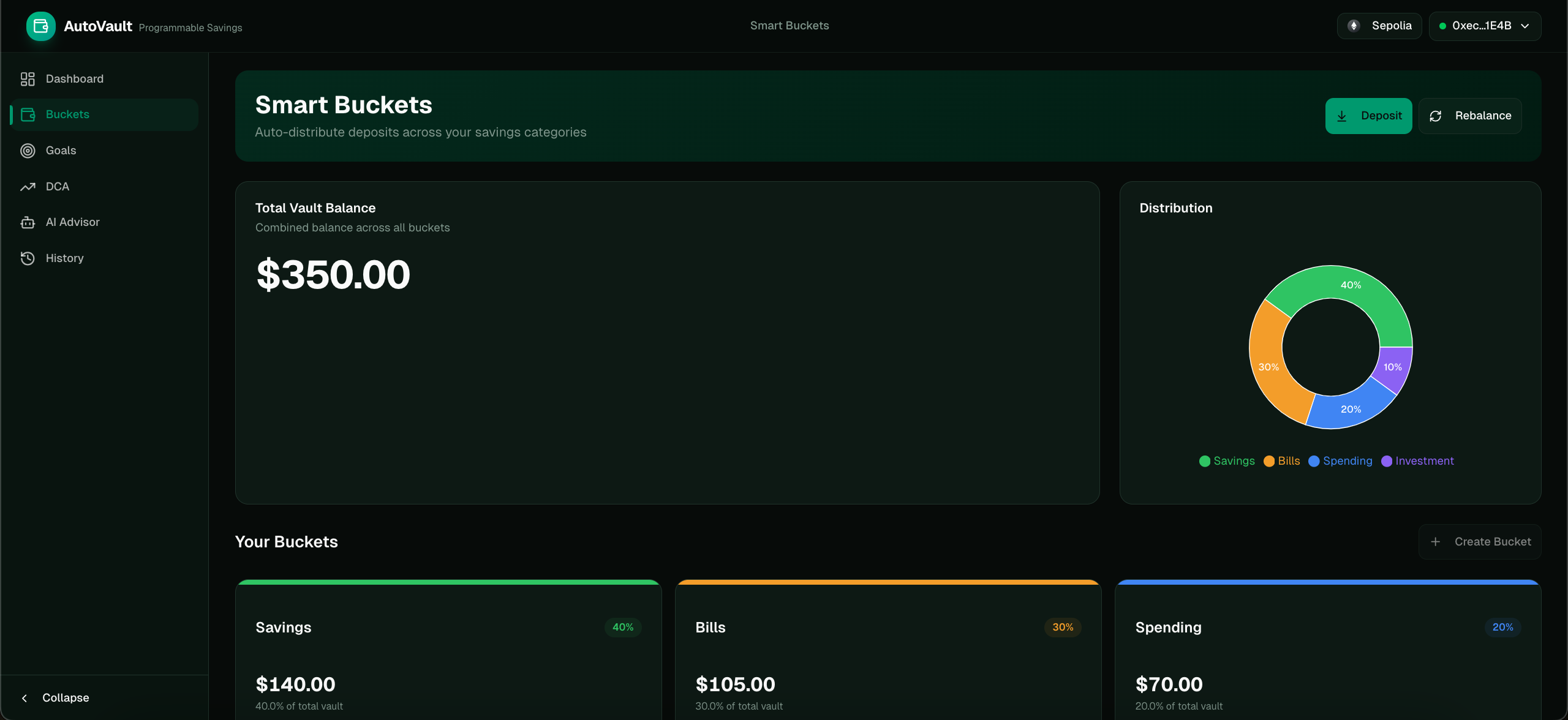Click the AutoVault wallet logo icon
The image size is (1568, 720).
click(41, 26)
